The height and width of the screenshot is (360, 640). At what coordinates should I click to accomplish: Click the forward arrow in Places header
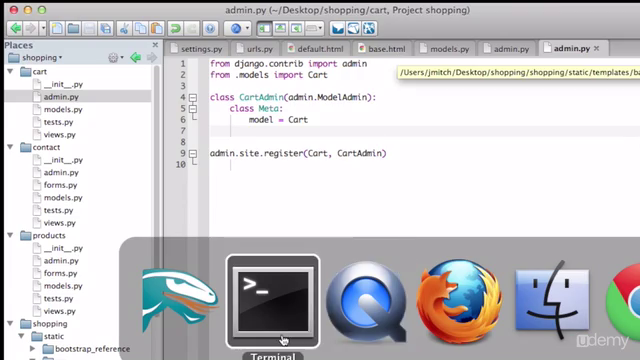click(x=151, y=58)
